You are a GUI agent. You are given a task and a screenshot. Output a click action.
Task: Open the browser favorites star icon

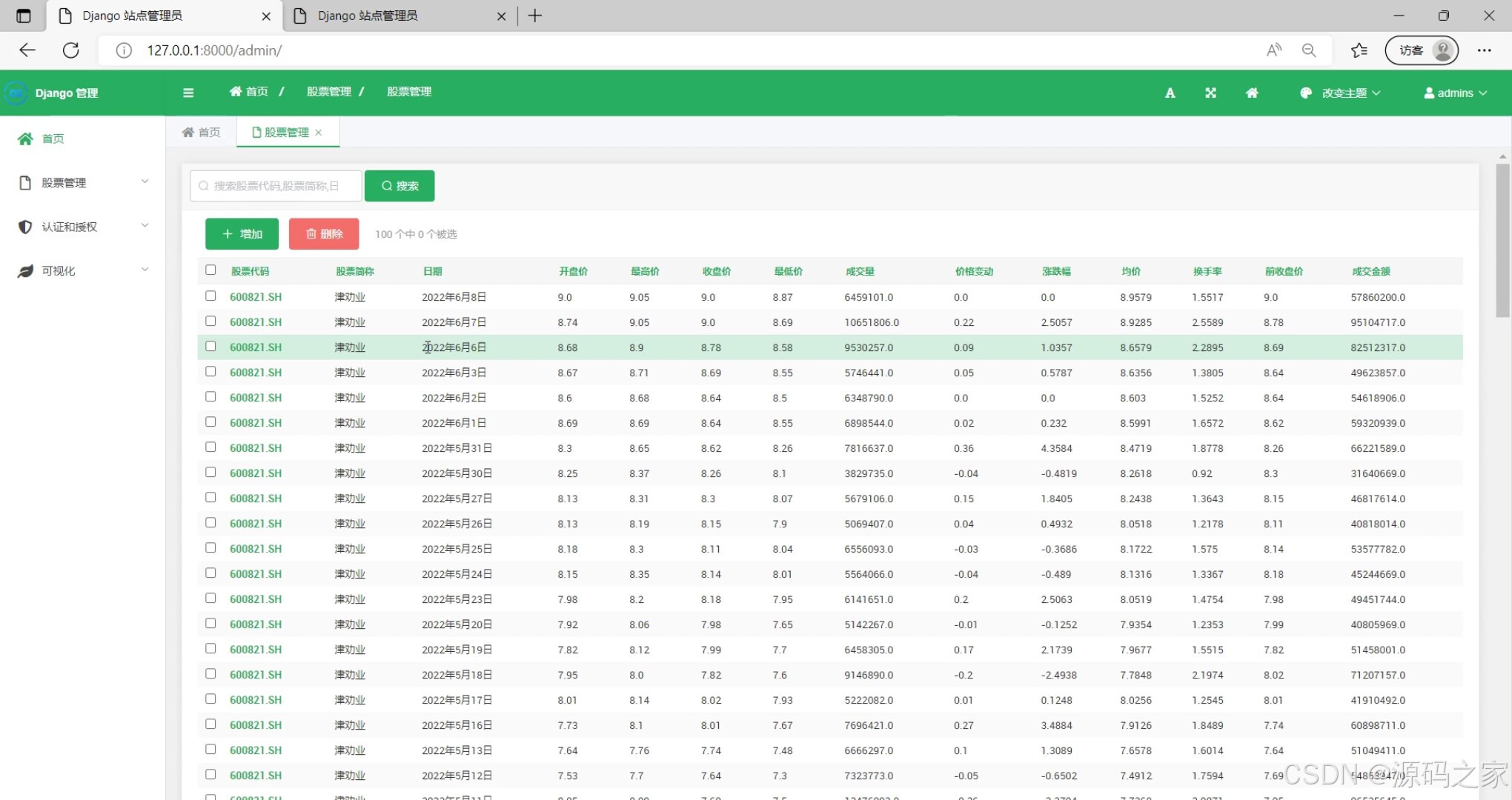(x=1359, y=50)
